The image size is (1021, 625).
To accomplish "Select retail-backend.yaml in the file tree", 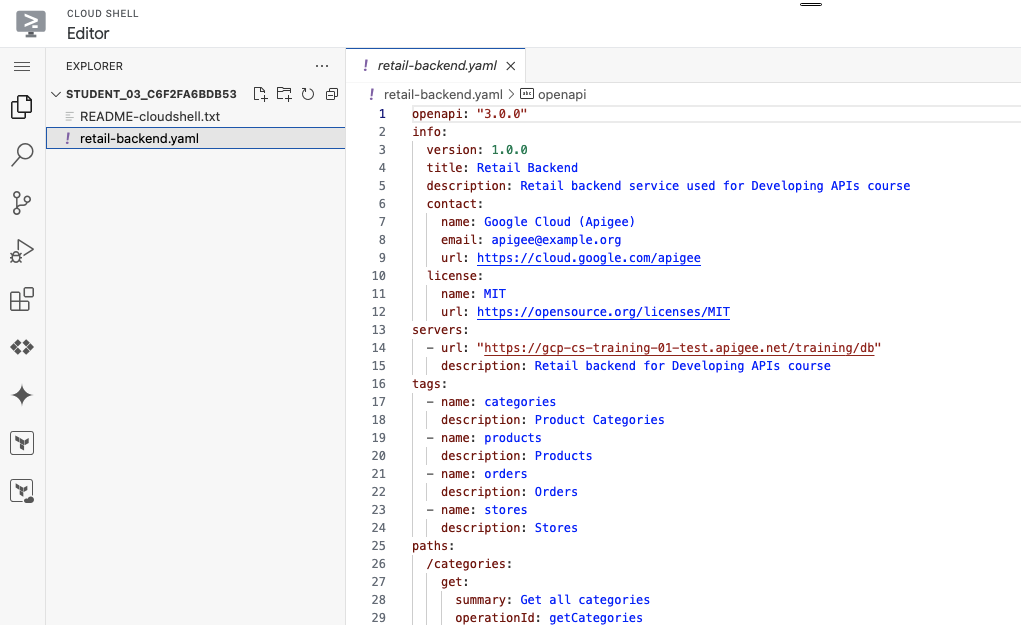I will pos(195,139).
